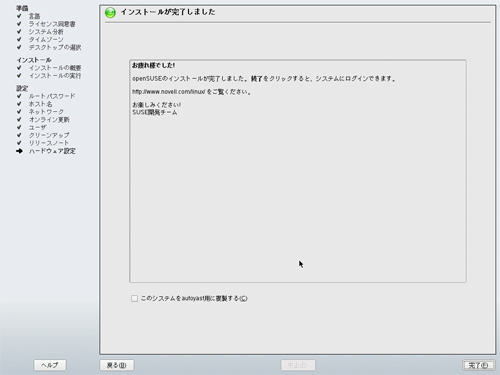The width and height of the screenshot is (500, 375).
Task: Select the リリースノート step in sidebar
Action: (49, 143)
